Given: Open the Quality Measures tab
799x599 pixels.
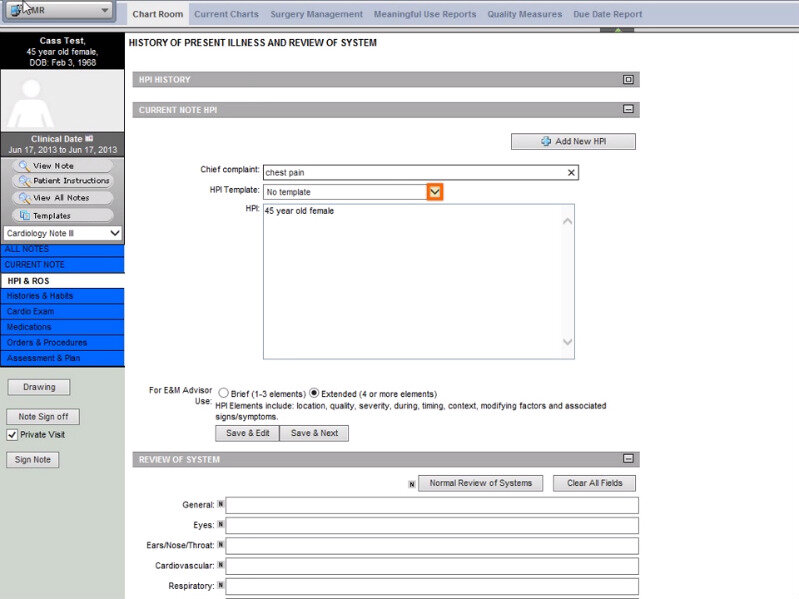Looking at the screenshot, I should point(525,15).
